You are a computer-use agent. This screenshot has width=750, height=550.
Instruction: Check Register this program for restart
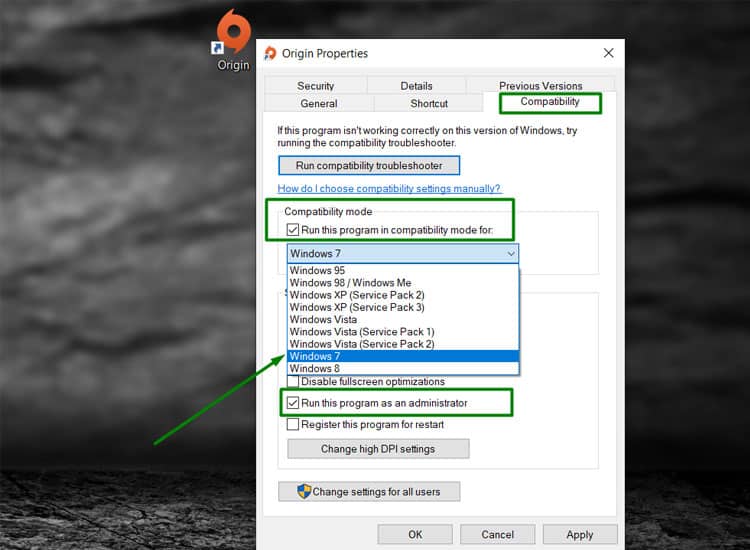click(293, 424)
